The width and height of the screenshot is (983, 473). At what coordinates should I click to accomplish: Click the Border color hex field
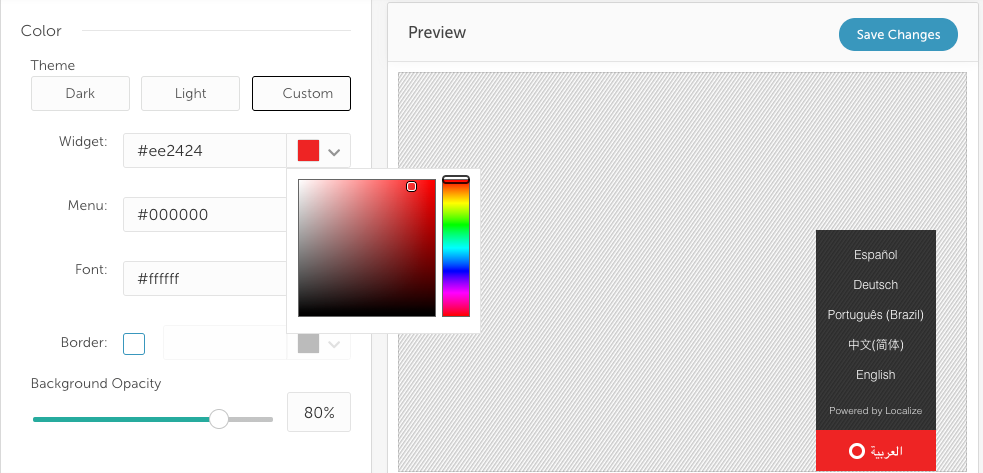click(x=225, y=343)
